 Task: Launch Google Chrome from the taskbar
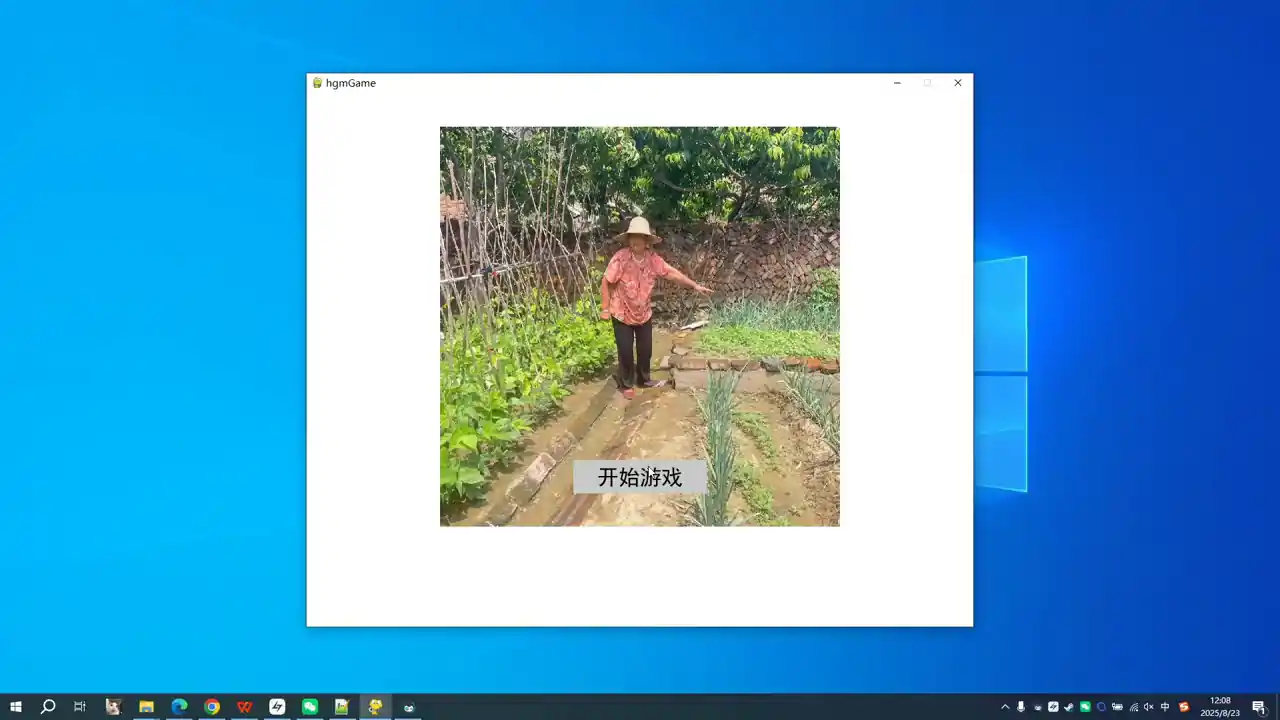[212, 707]
